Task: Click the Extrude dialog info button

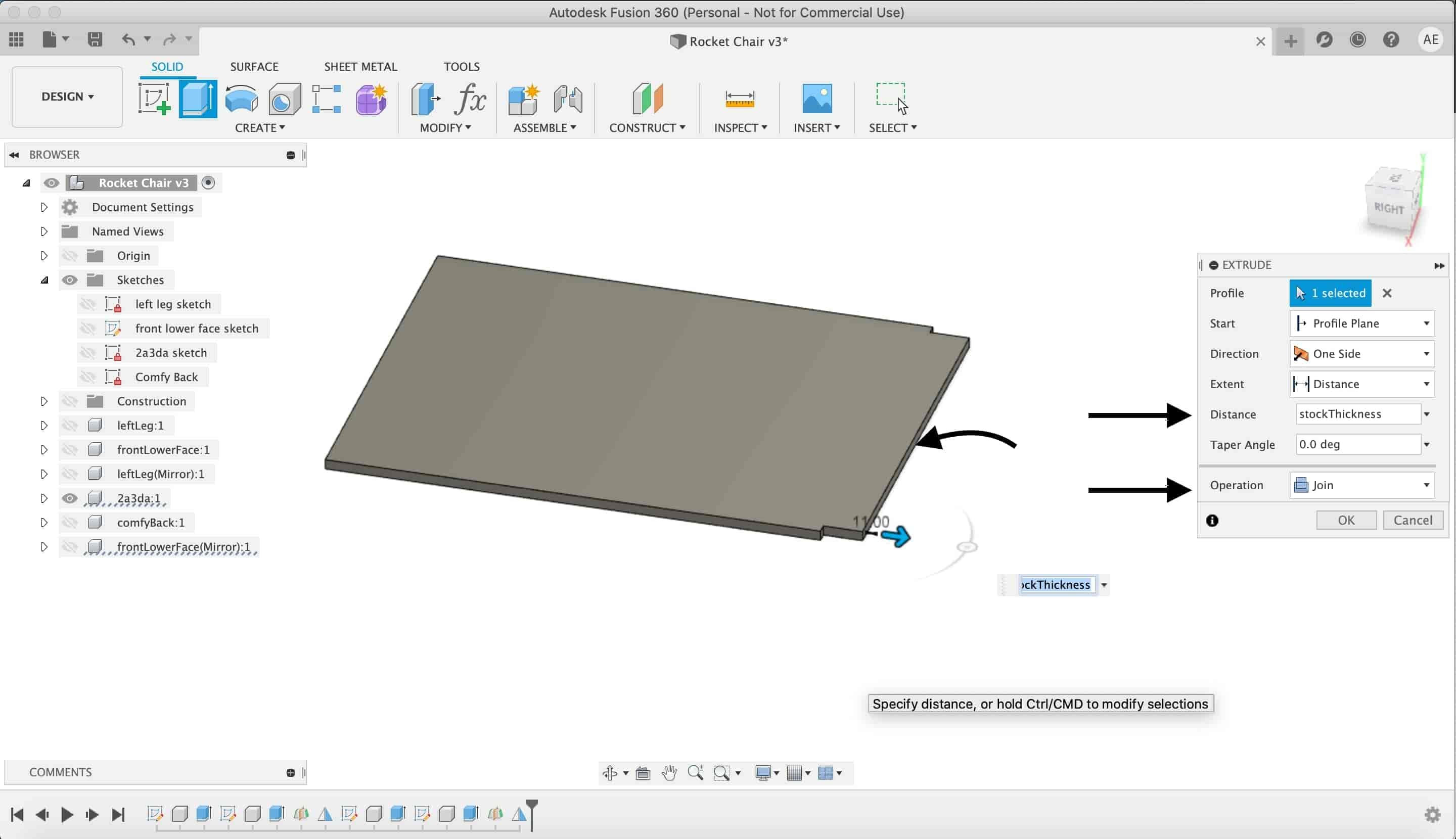Action: (1212, 521)
